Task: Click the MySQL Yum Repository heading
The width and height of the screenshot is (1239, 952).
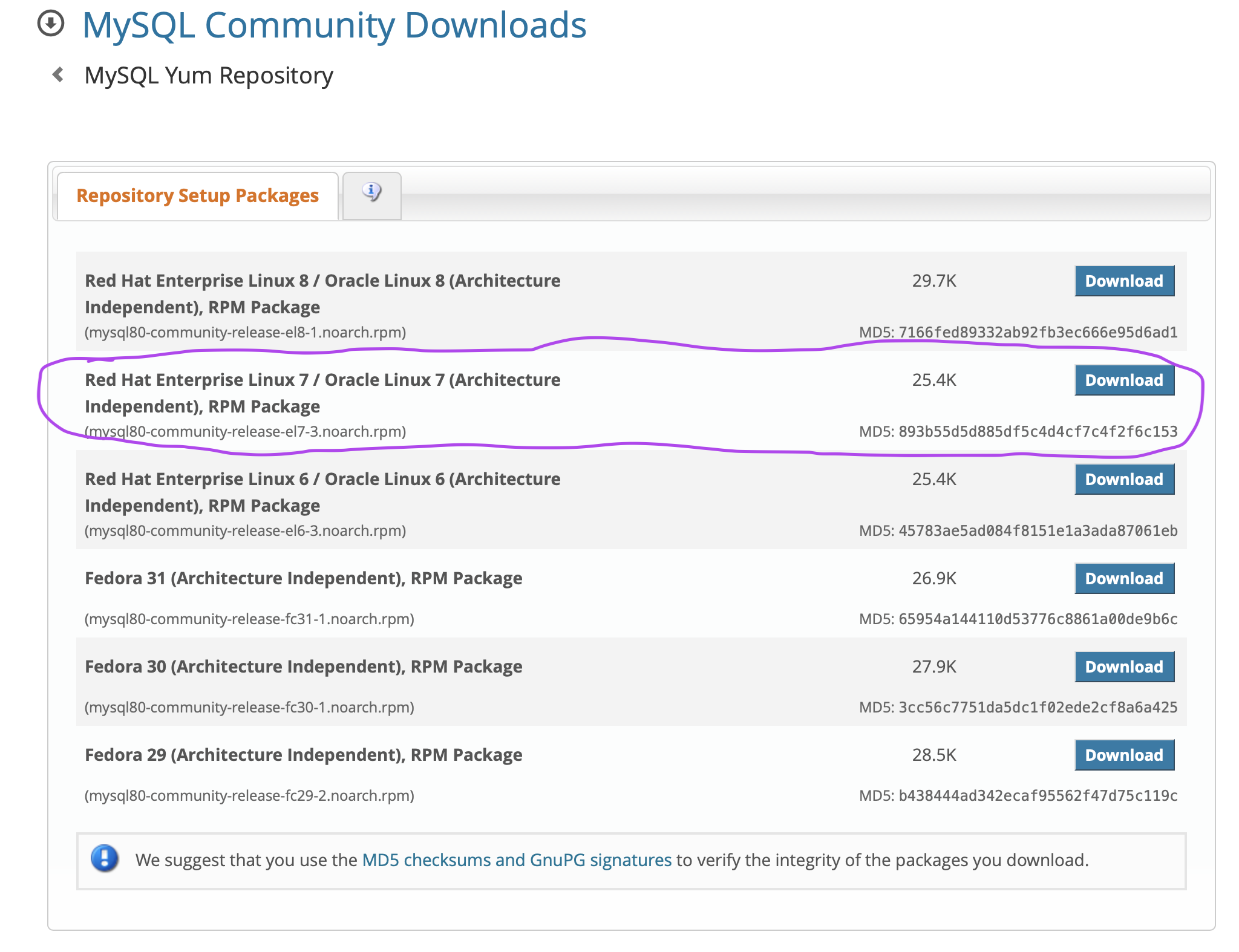Action: point(209,76)
